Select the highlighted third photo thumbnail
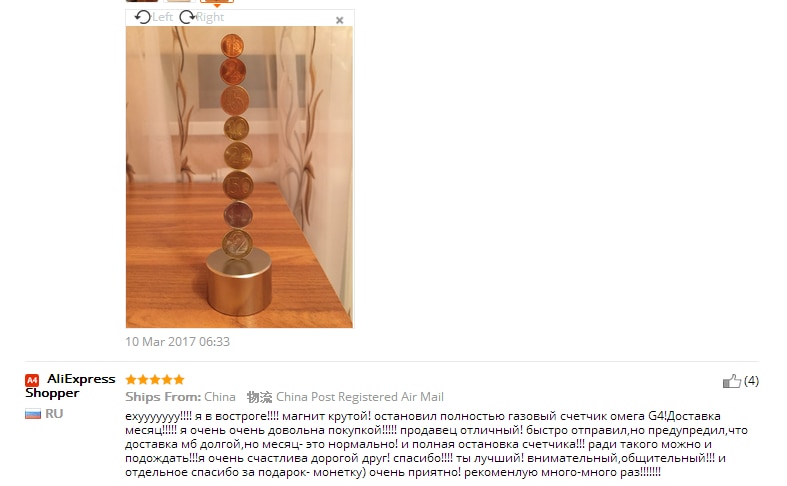 click(217, 1)
